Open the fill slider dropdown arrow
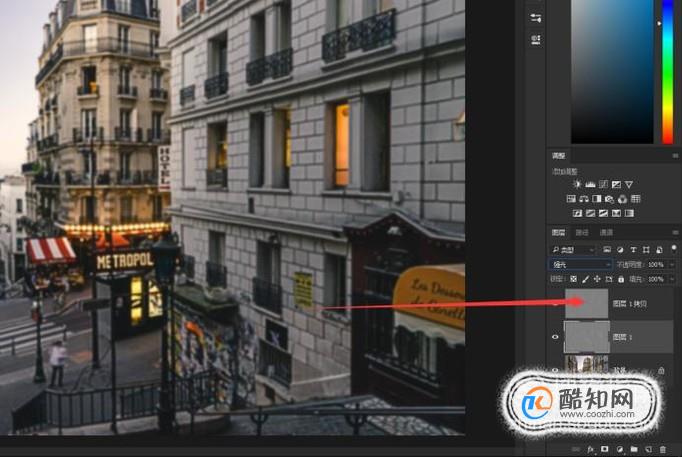682x457 pixels. 672,279
